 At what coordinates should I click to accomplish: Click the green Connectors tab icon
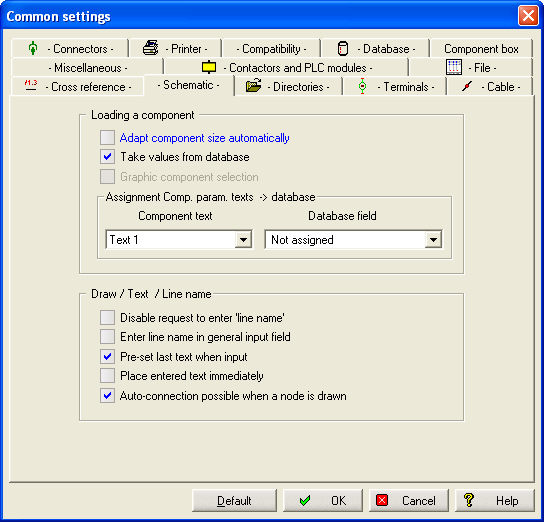[x=33, y=48]
